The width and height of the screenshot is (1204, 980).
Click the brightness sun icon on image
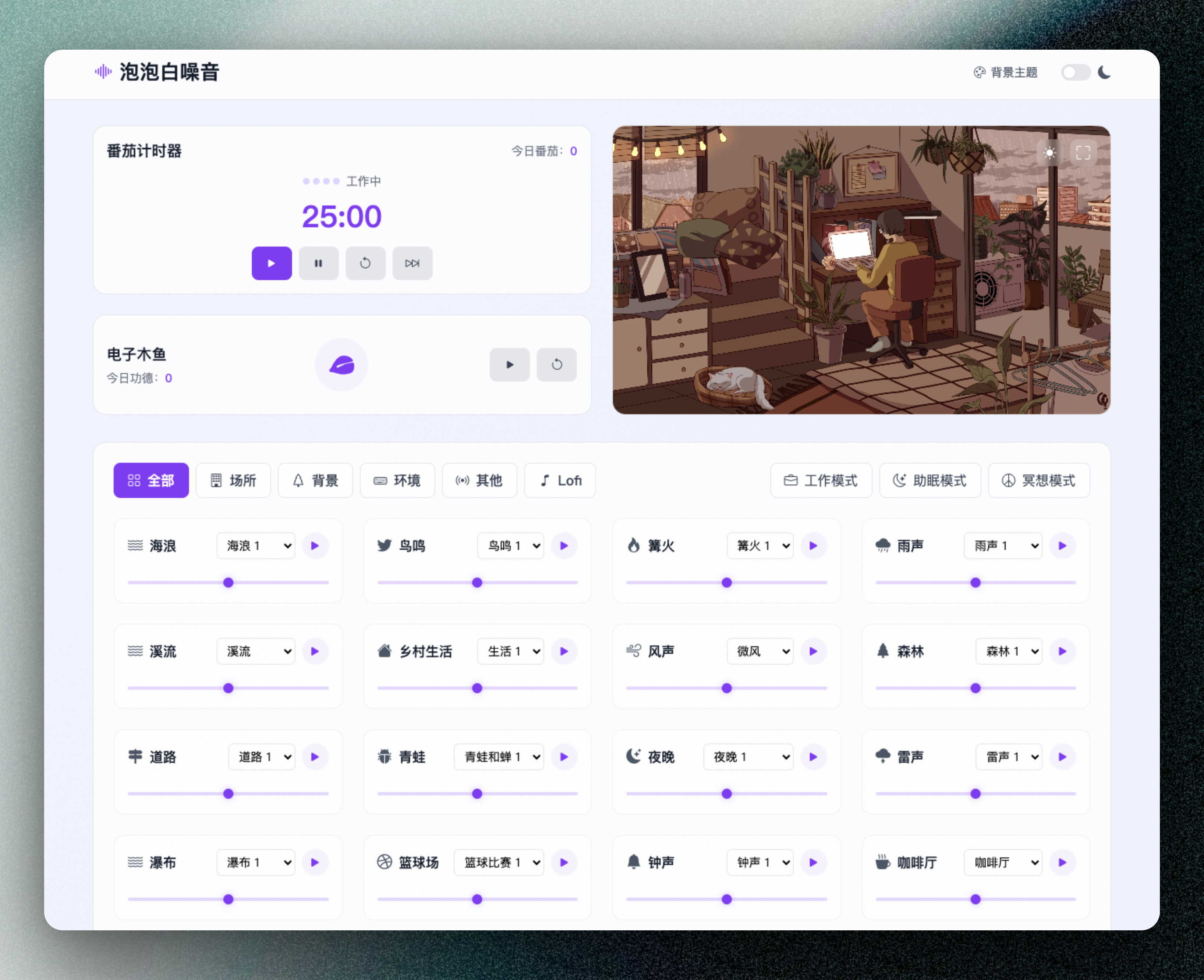tap(1050, 153)
